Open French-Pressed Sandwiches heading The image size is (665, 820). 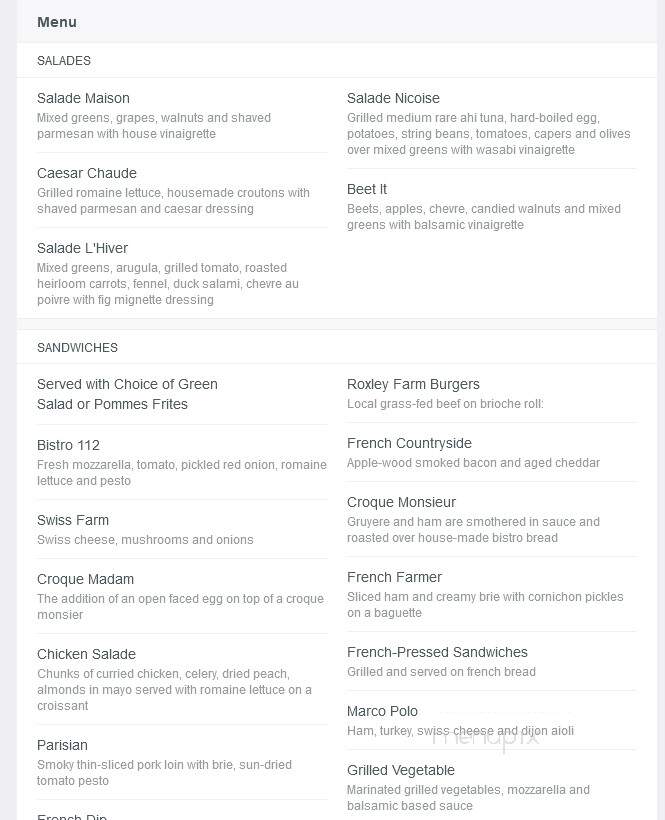438,652
